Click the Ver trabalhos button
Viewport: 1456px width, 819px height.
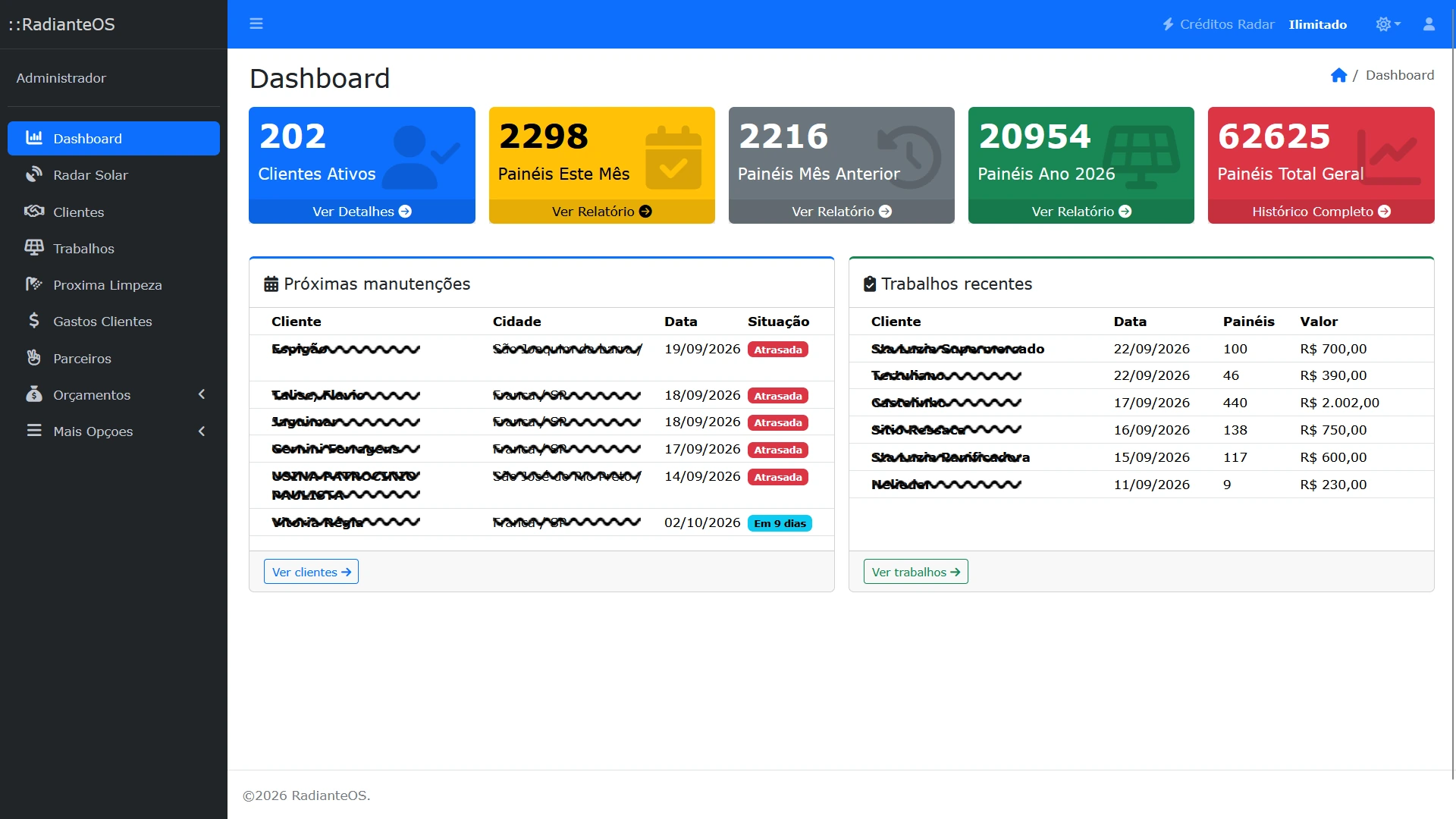pos(915,572)
